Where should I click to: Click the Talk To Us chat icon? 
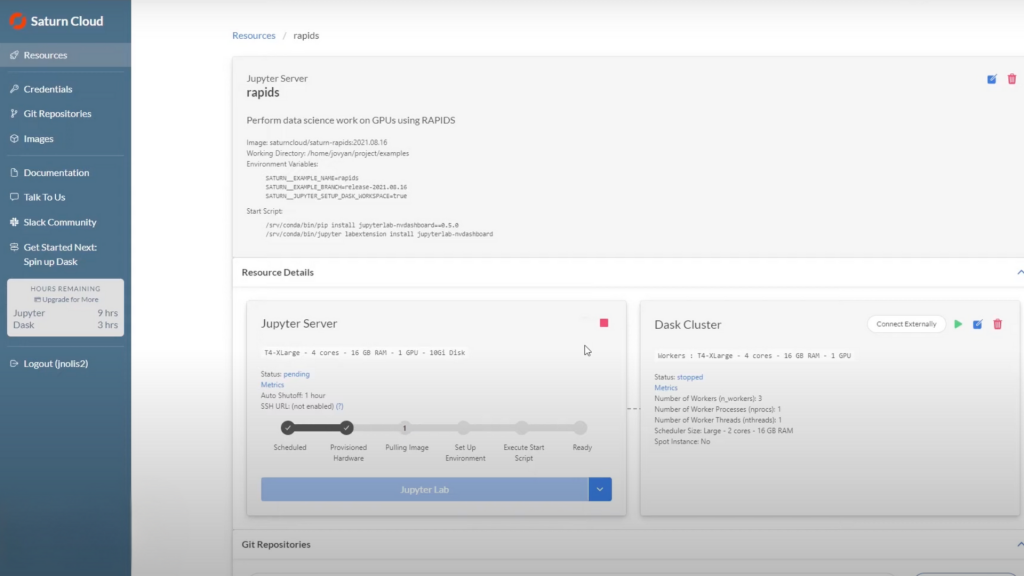(14, 197)
